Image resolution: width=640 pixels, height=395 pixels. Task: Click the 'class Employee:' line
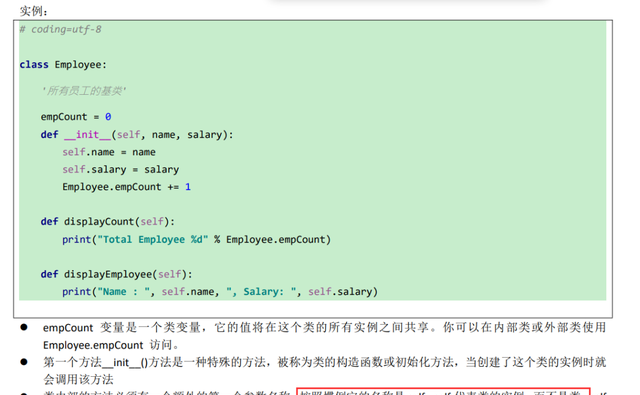click(x=63, y=64)
